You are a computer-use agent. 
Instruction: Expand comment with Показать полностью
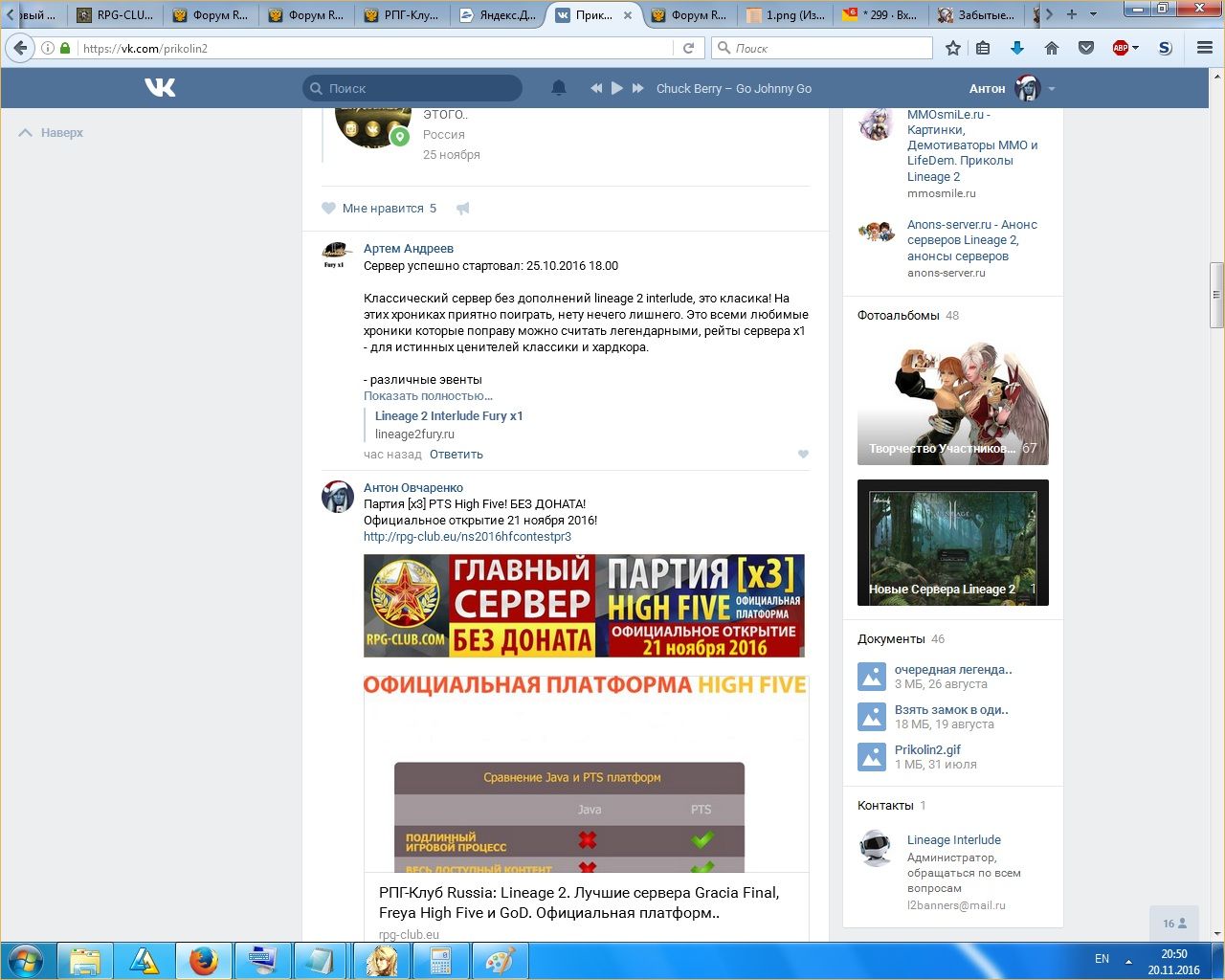point(428,396)
